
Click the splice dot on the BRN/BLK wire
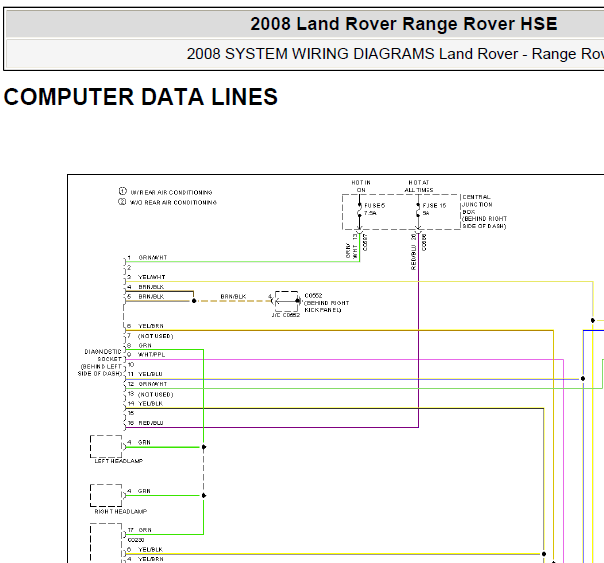[x=194, y=301]
